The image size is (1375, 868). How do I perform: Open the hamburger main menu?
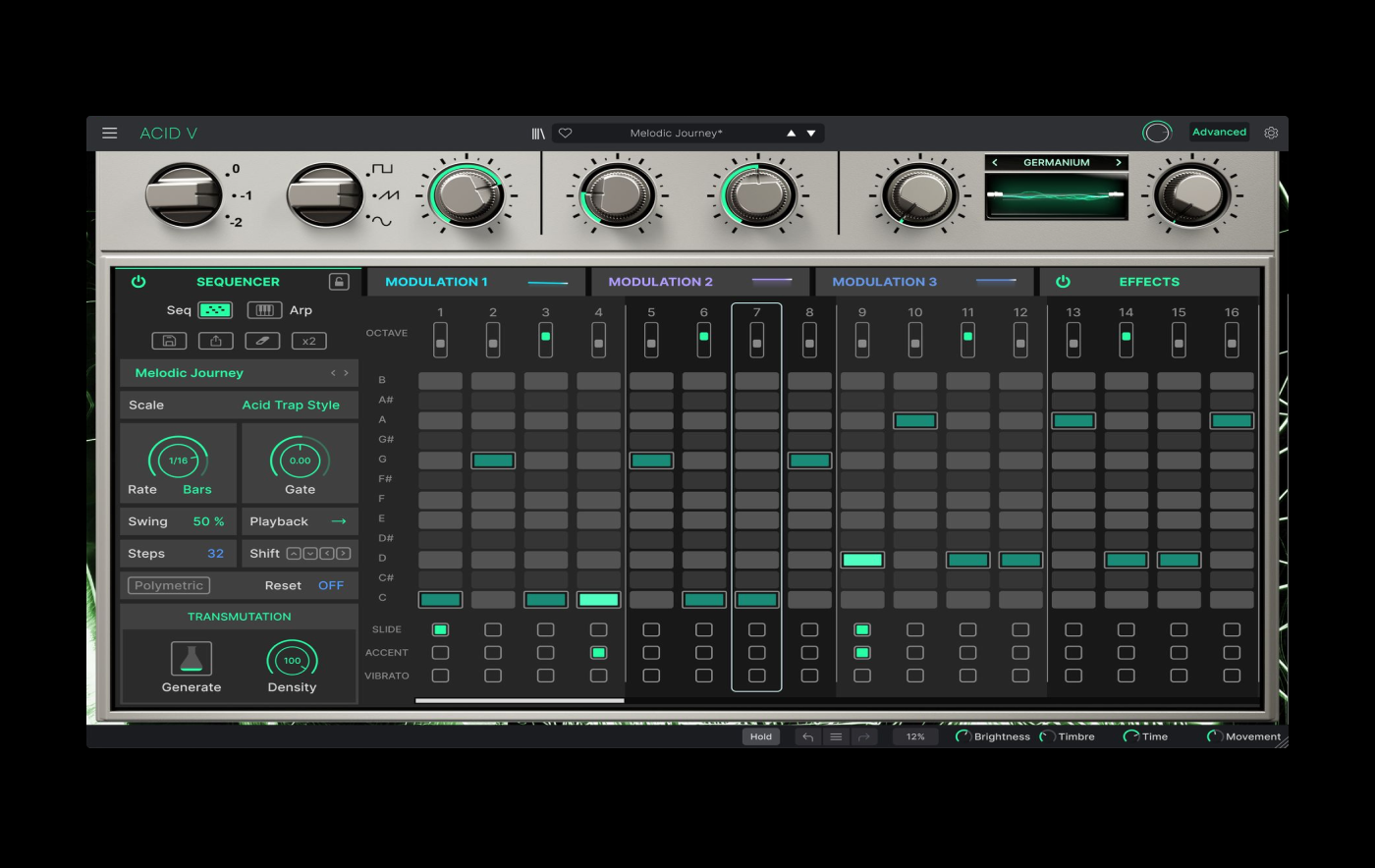point(110,133)
